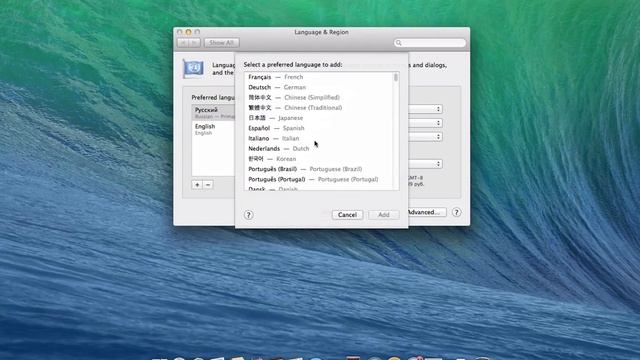Select Português (Portugal) in the list

click(x=319, y=179)
